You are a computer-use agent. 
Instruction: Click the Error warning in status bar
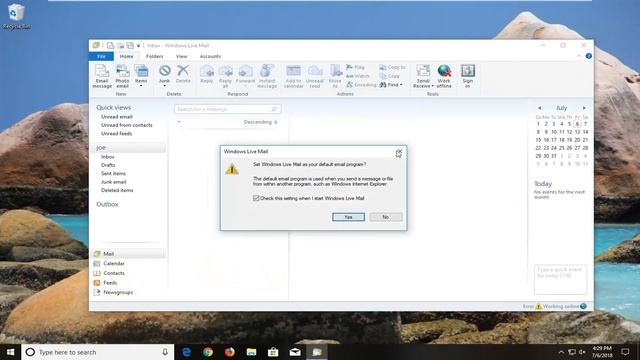[532, 306]
